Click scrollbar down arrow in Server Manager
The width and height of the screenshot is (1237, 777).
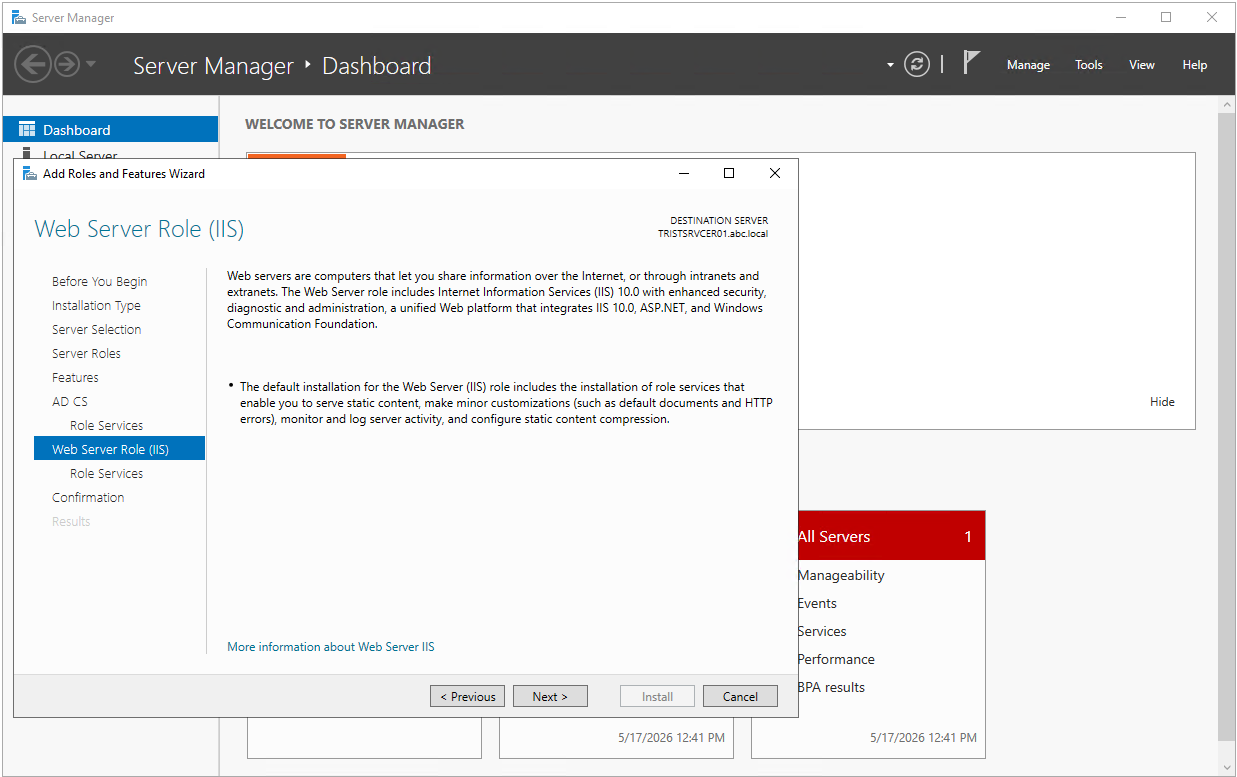click(1226, 767)
